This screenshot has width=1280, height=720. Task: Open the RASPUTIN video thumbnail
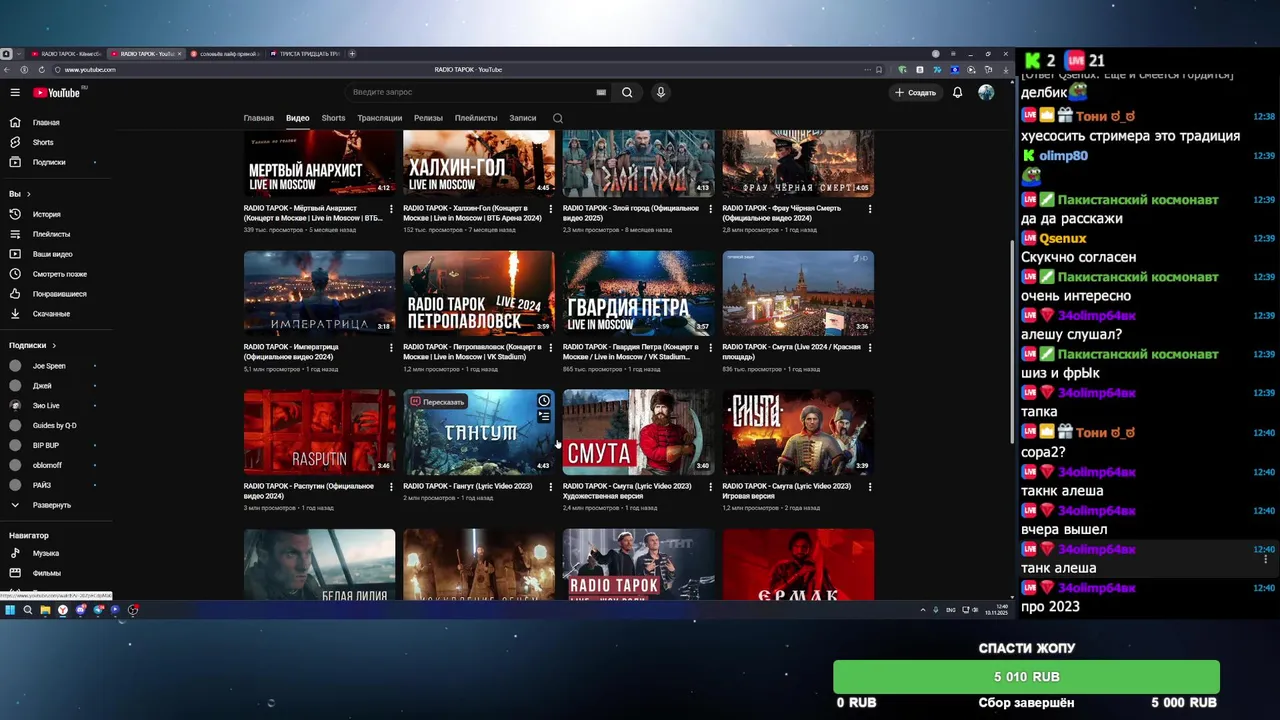click(319, 432)
